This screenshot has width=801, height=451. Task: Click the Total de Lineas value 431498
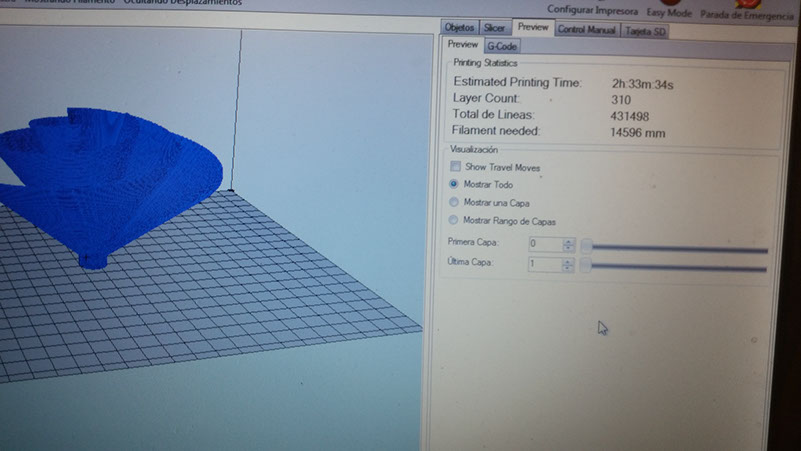point(629,116)
